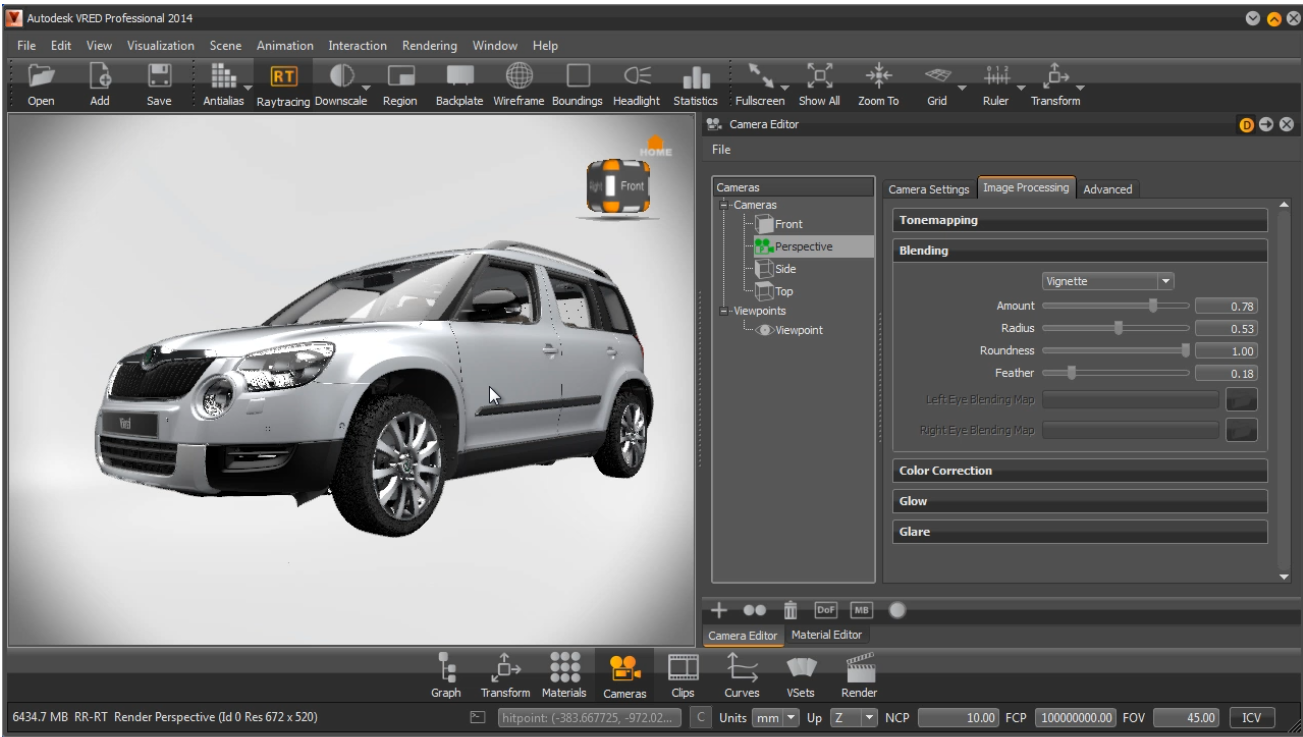Toggle Wireframe display
Image resolution: width=1303 pixels, height=737 pixels.
tap(518, 77)
